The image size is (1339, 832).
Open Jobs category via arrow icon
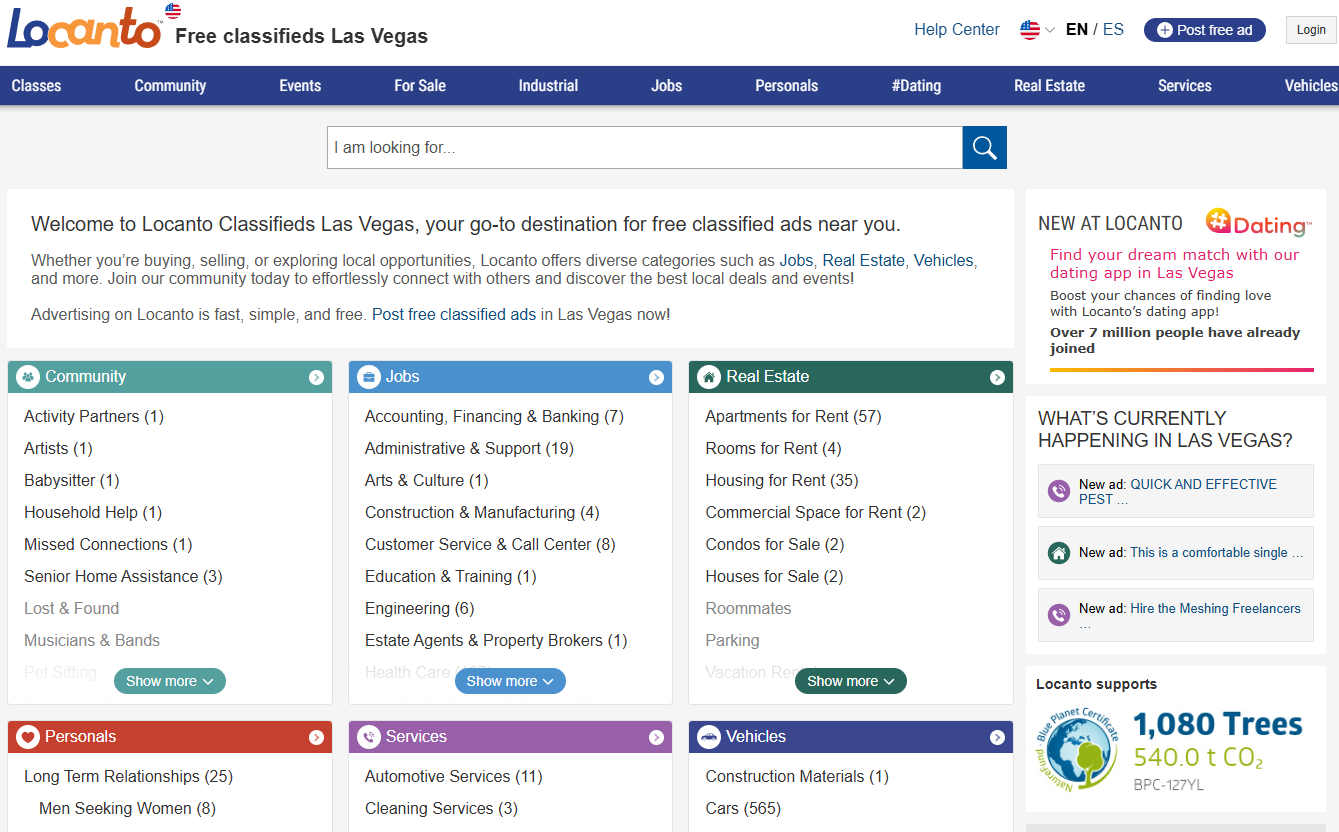point(656,377)
